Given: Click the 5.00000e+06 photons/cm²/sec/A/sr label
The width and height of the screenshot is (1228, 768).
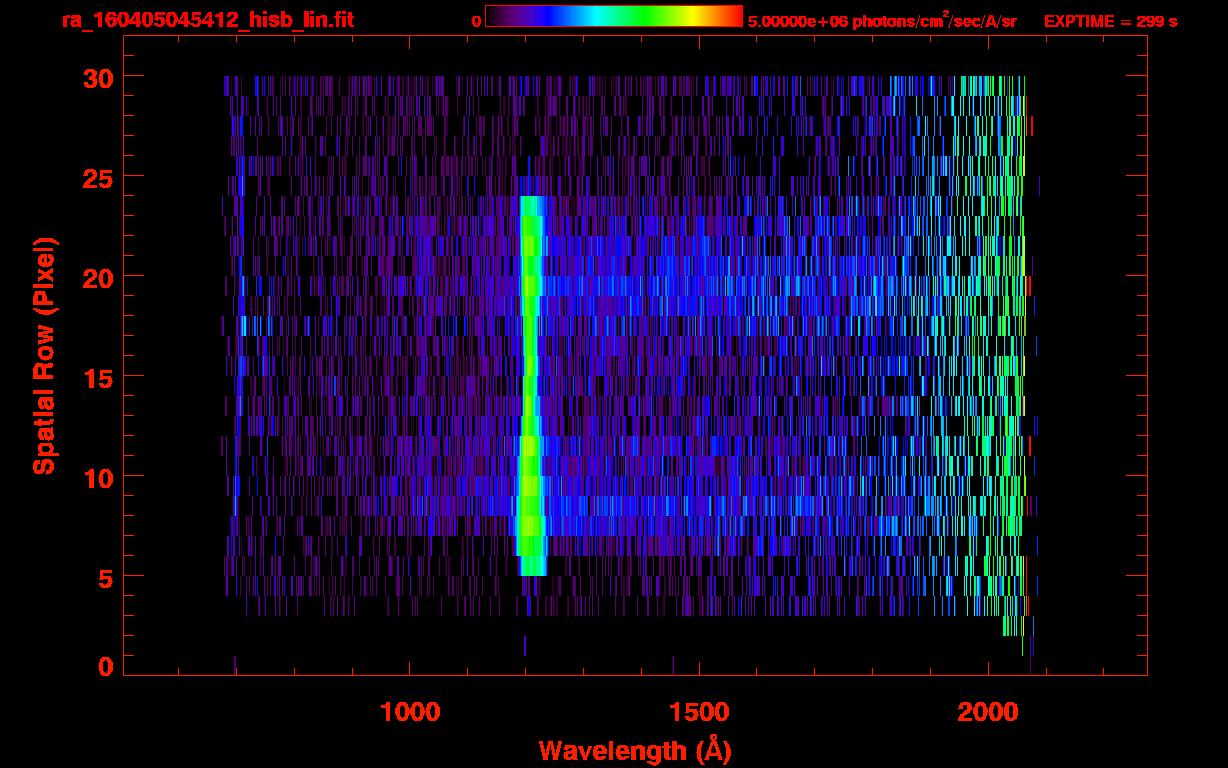Looking at the screenshot, I should point(882,21).
